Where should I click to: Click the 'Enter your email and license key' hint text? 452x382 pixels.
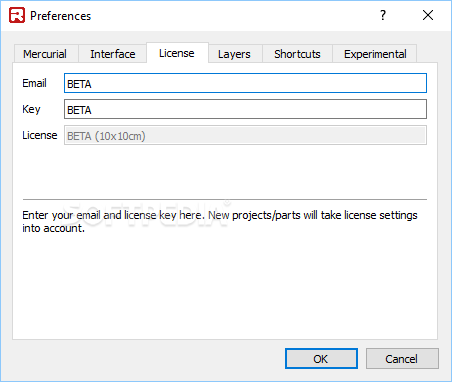click(x=220, y=222)
